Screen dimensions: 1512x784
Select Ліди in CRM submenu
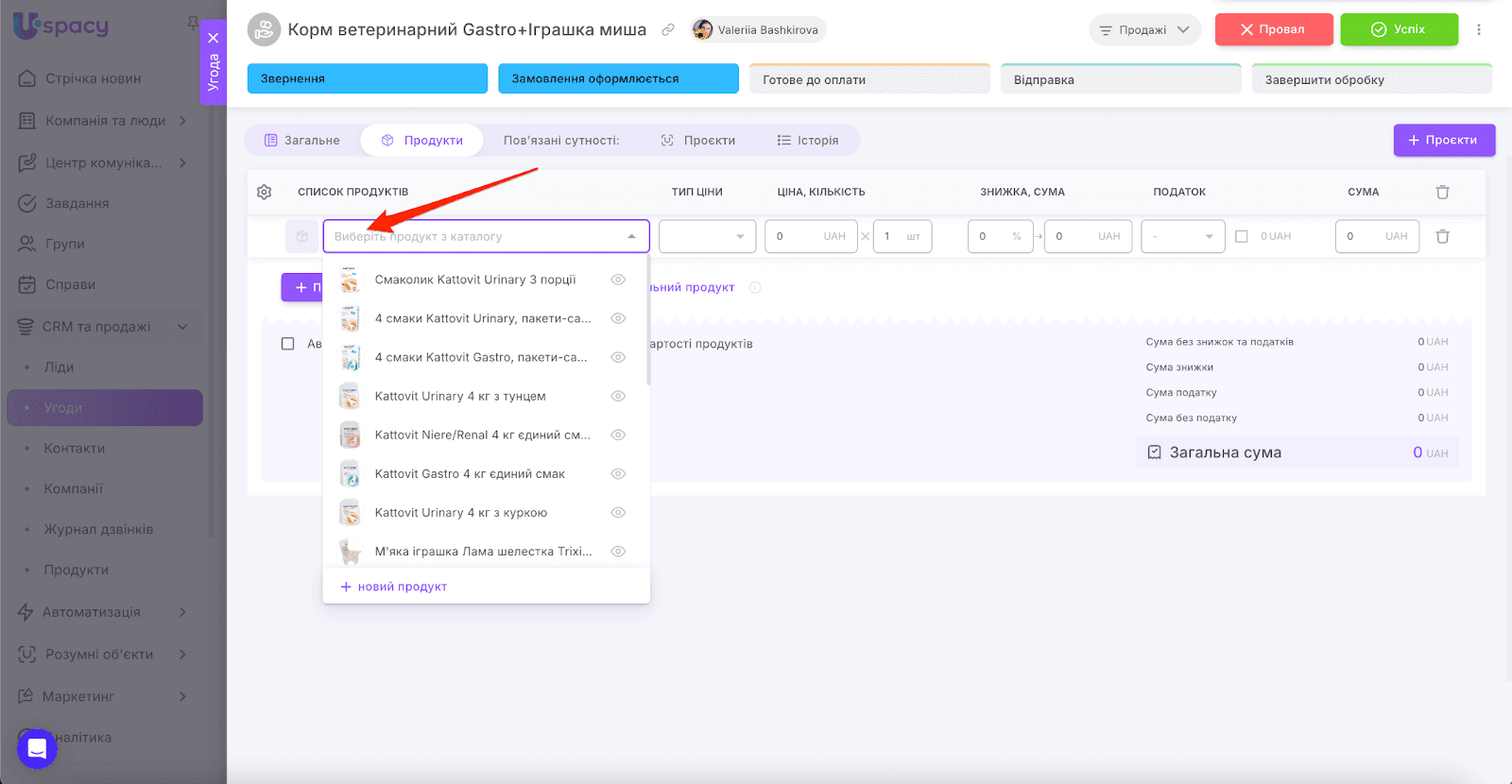tap(59, 367)
